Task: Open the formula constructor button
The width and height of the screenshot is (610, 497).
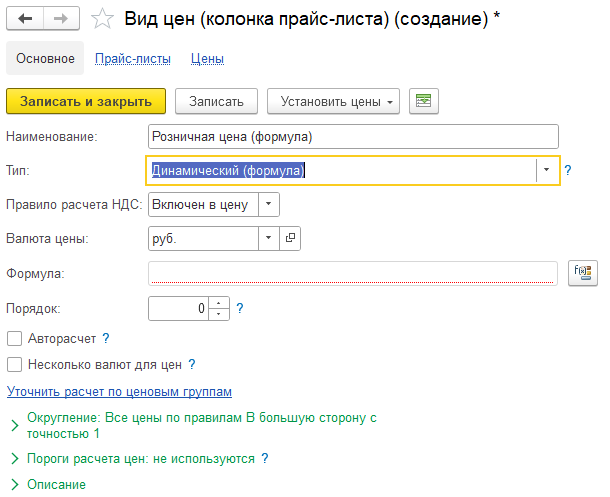Action: (581, 273)
